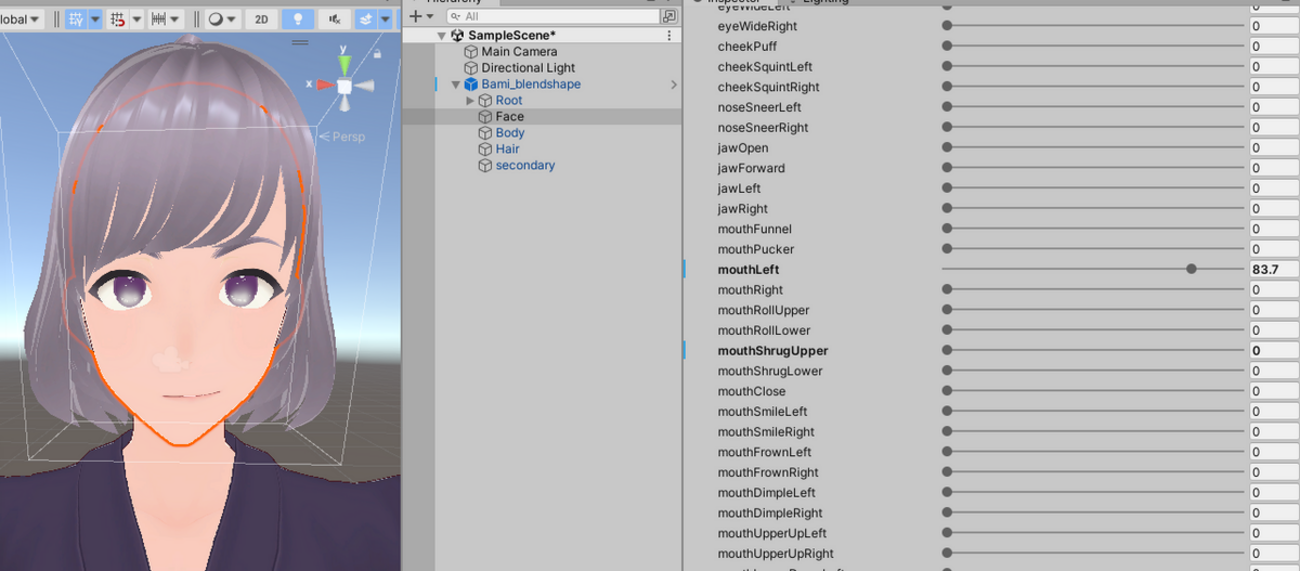Open grid snapping settings dropdown

pyautogui.click(x=136, y=19)
